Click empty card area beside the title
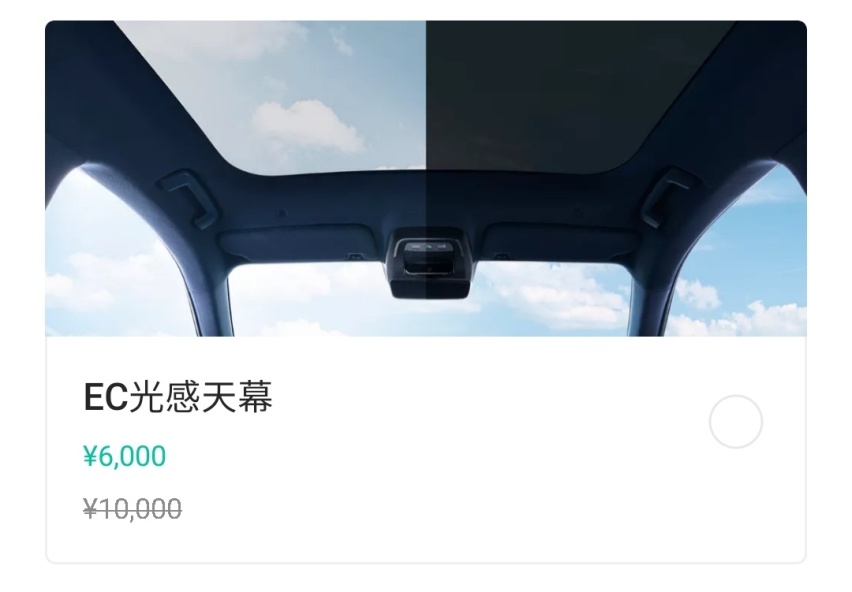Screen dimensions: 852x592 point(489,397)
